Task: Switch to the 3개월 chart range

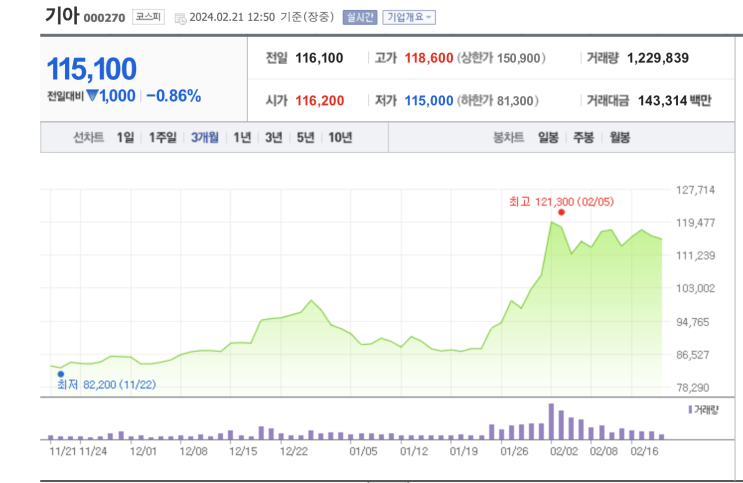Action: [x=205, y=137]
